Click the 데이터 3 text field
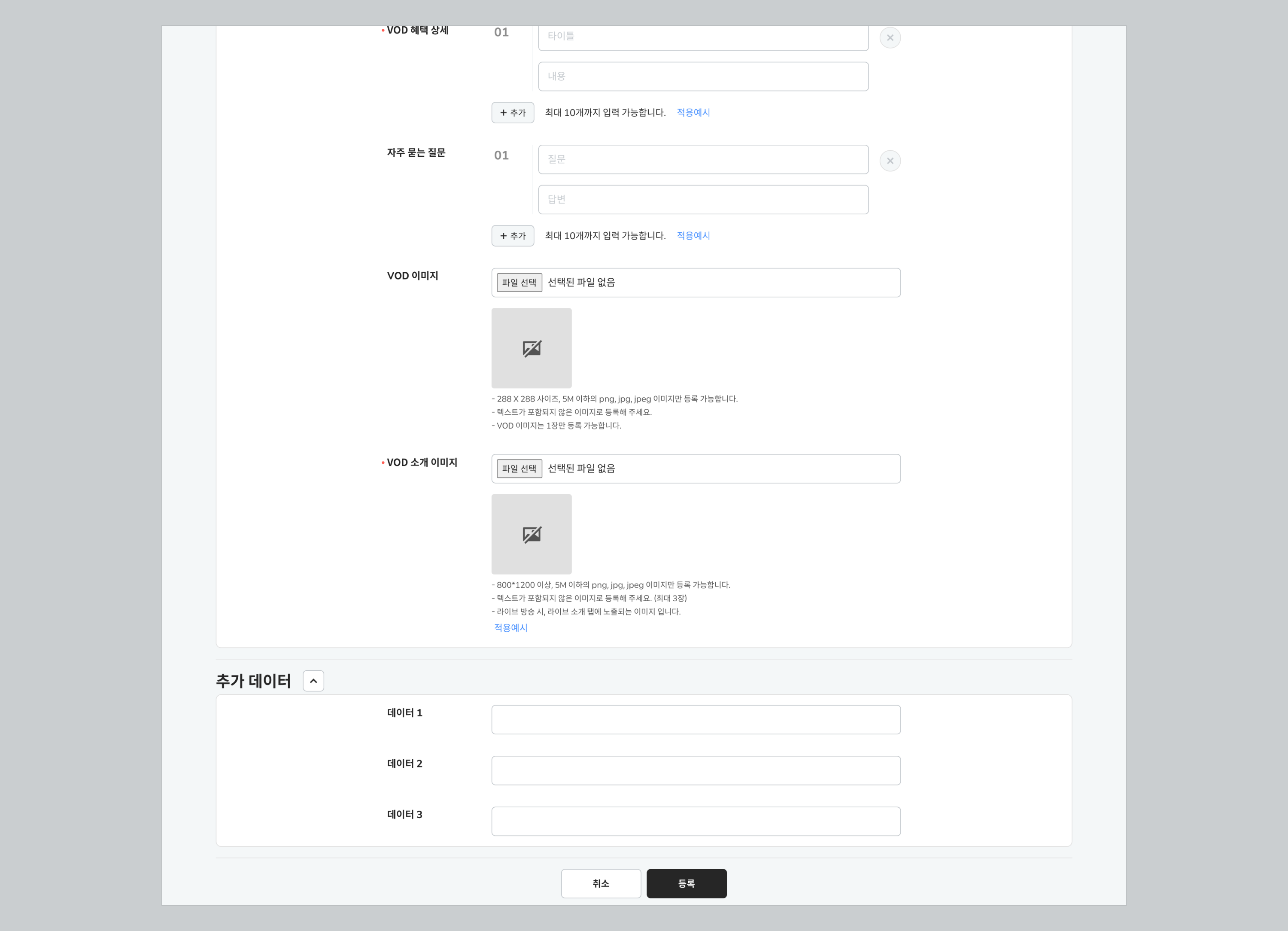The height and width of the screenshot is (931, 1288). point(695,821)
